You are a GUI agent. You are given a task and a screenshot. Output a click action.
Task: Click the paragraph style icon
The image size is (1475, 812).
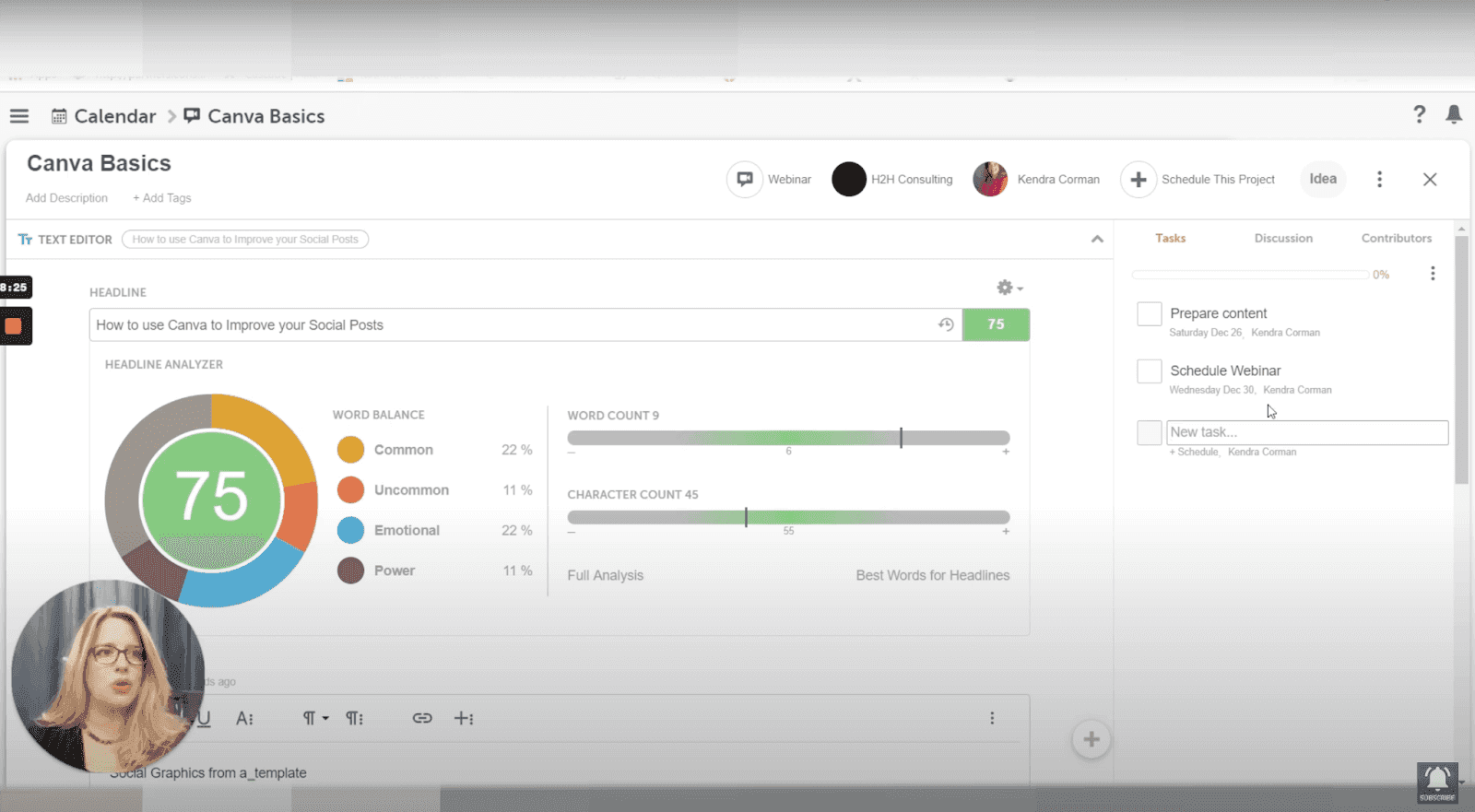tap(354, 718)
